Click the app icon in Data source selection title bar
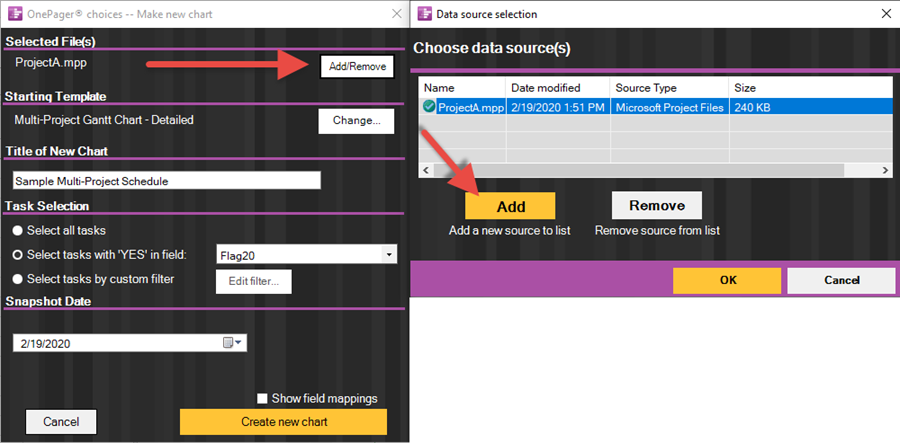Viewport: 900px width, 443px height. 424,14
